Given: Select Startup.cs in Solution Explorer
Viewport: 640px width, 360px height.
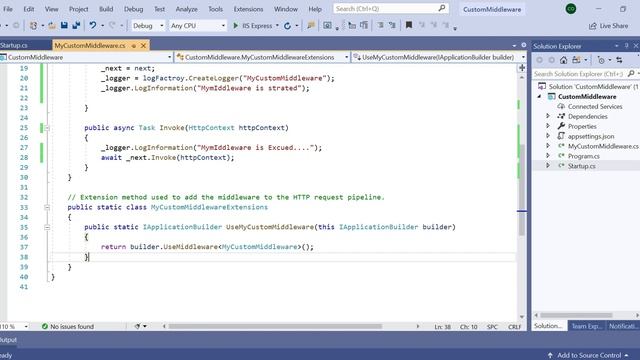Looking at the screenshot, I should (x=582, y=166).
